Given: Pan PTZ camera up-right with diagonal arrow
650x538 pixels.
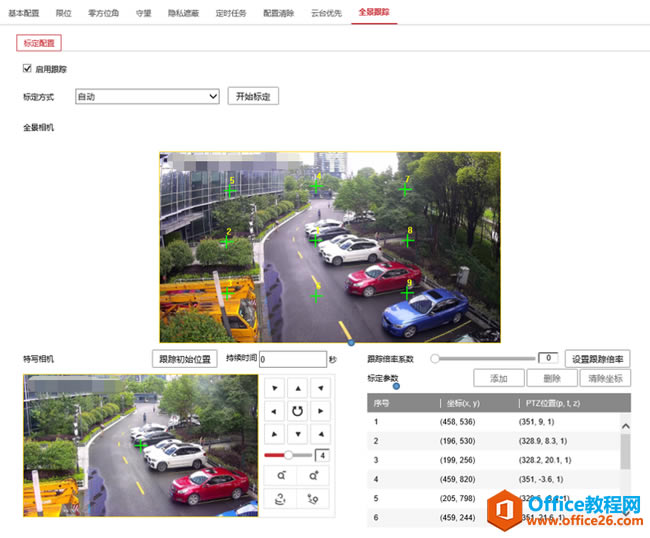Looking at the screenshot, I should point(320,388).
